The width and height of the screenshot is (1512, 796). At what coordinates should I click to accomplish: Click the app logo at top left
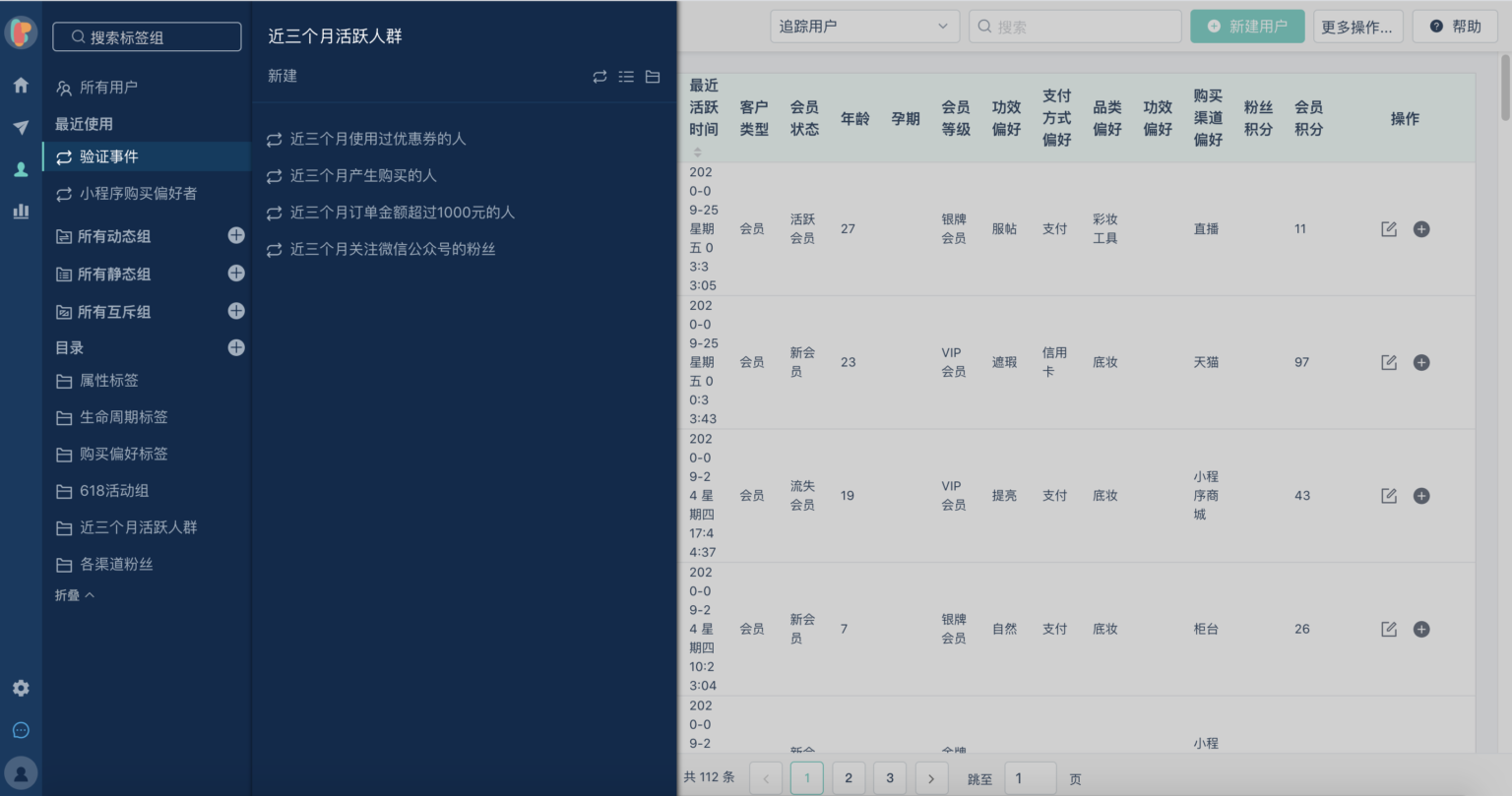pos(21,32)
